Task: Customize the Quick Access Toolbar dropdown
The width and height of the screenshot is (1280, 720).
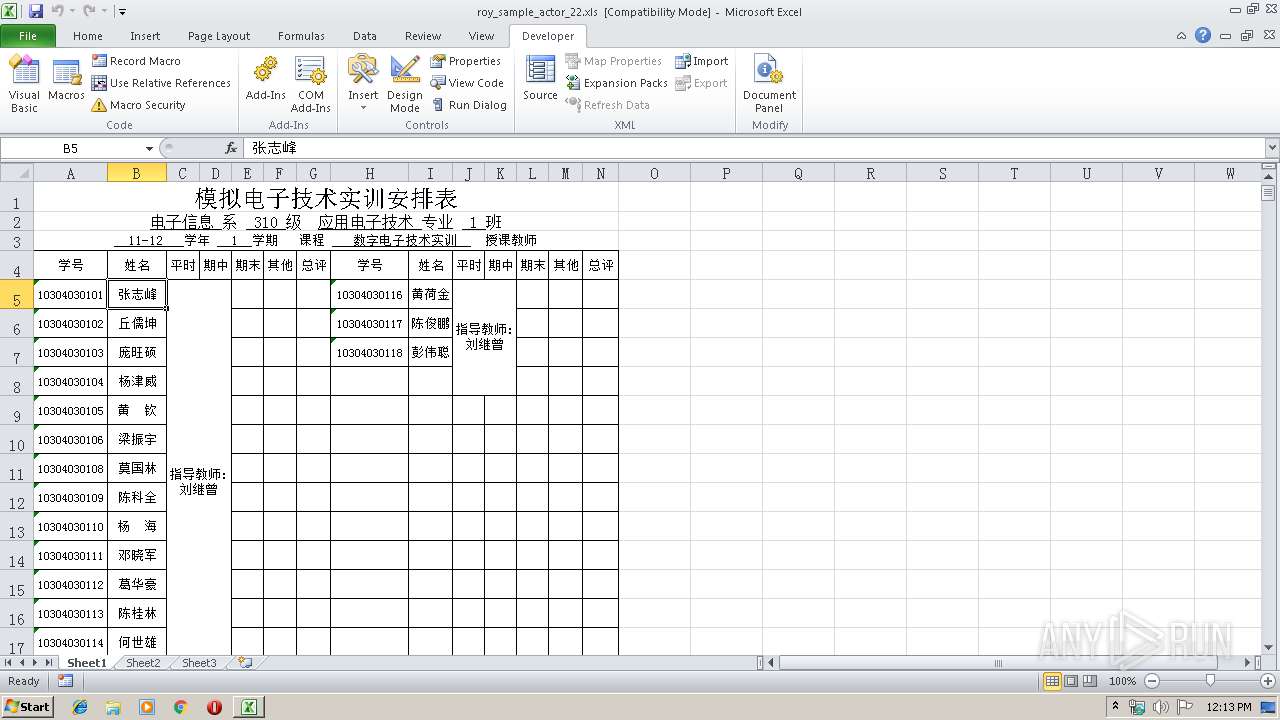Action: [x=122, y=12]
